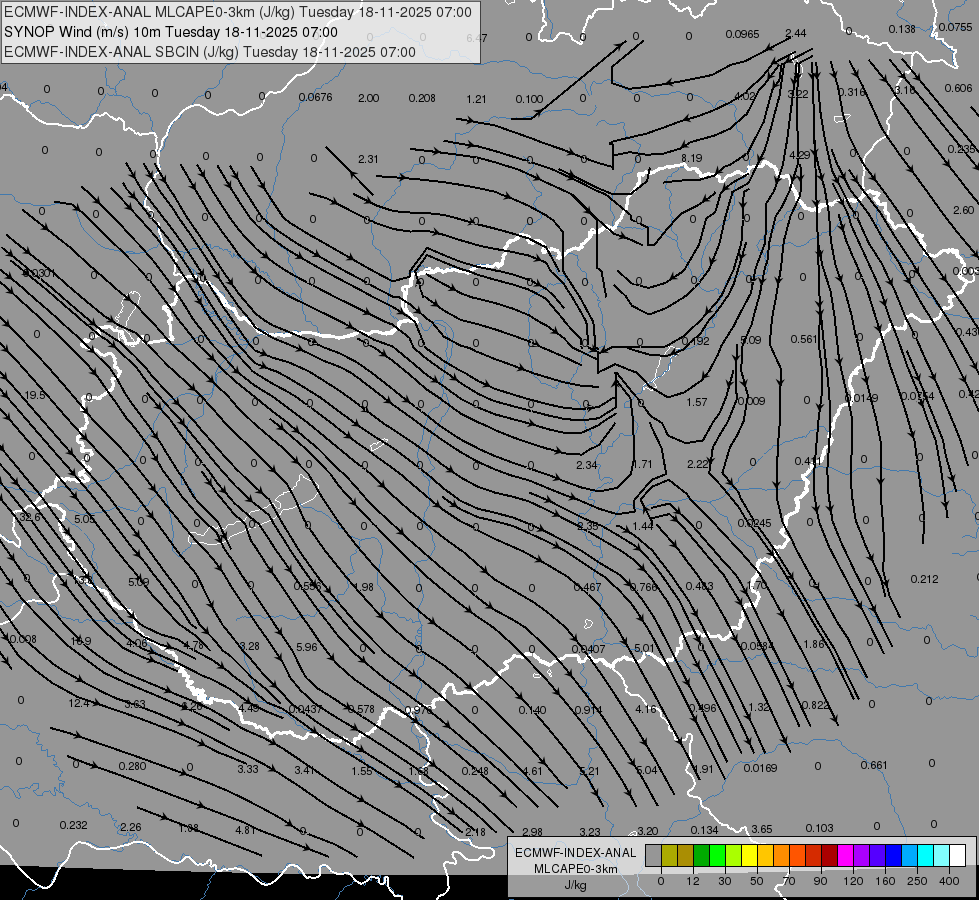979x900 pixels.
Task: Click the map value 4.81
Action: pos(245,830)
